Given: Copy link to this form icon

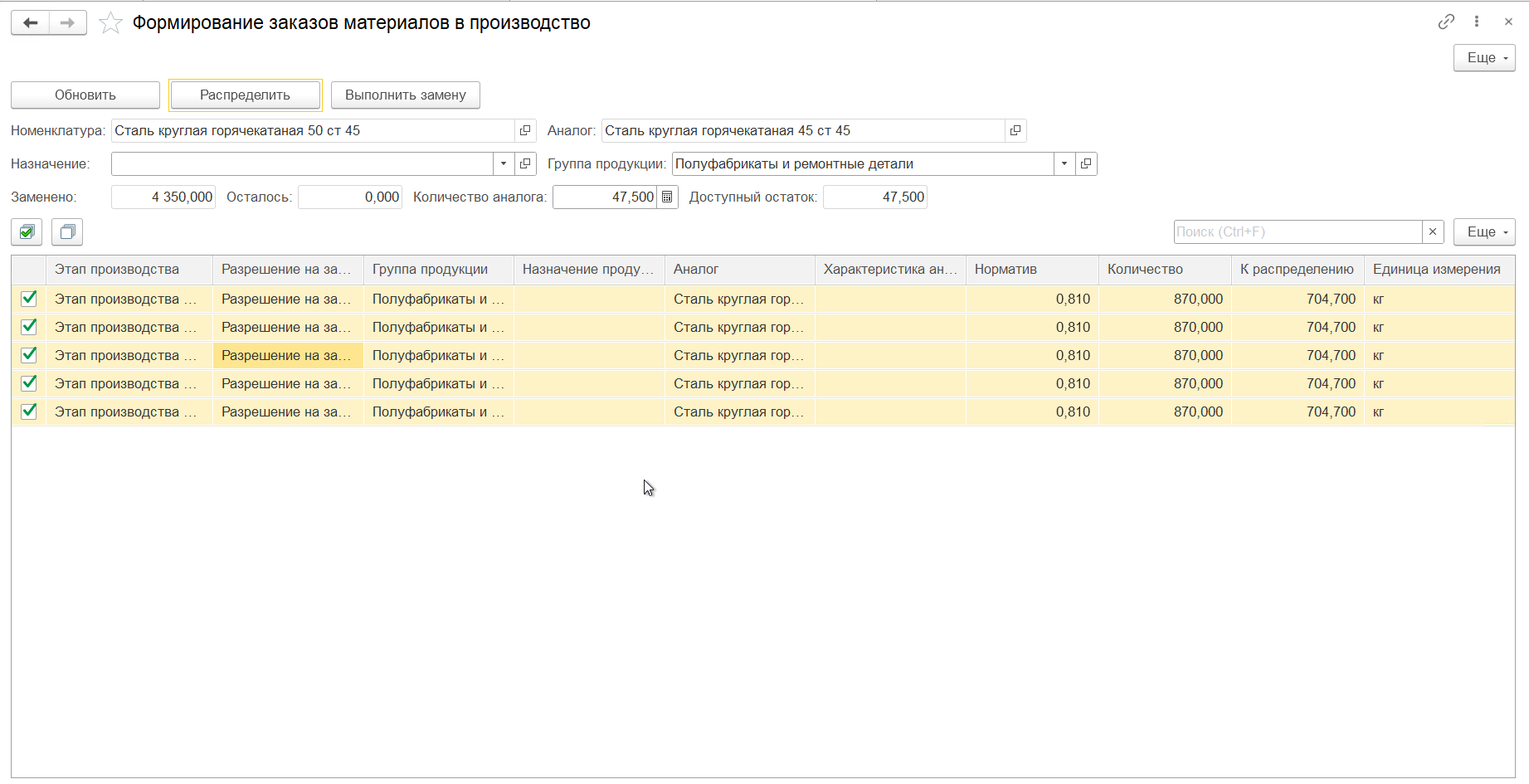Looking at the screenshot, I should pyautogui.click(x=1446, y=22).
